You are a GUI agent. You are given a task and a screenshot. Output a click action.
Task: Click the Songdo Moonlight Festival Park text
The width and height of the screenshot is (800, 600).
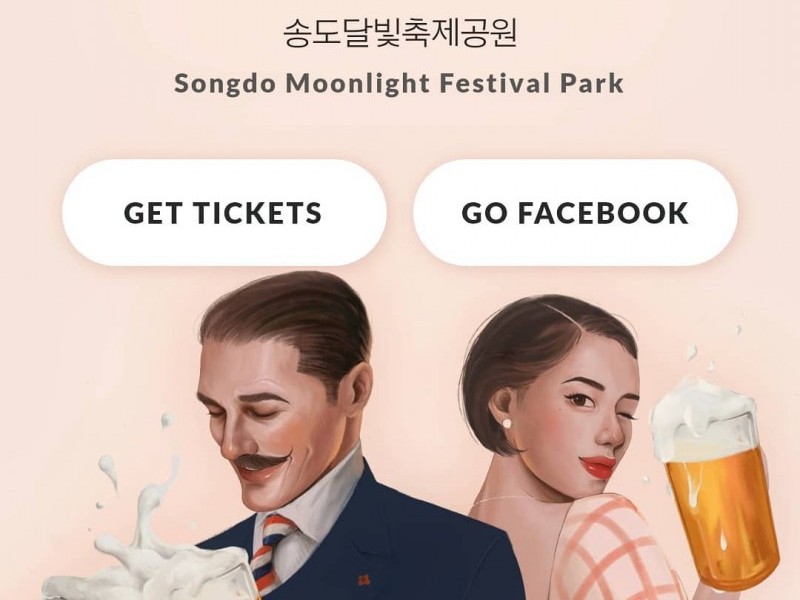click(x=399, y=83)
